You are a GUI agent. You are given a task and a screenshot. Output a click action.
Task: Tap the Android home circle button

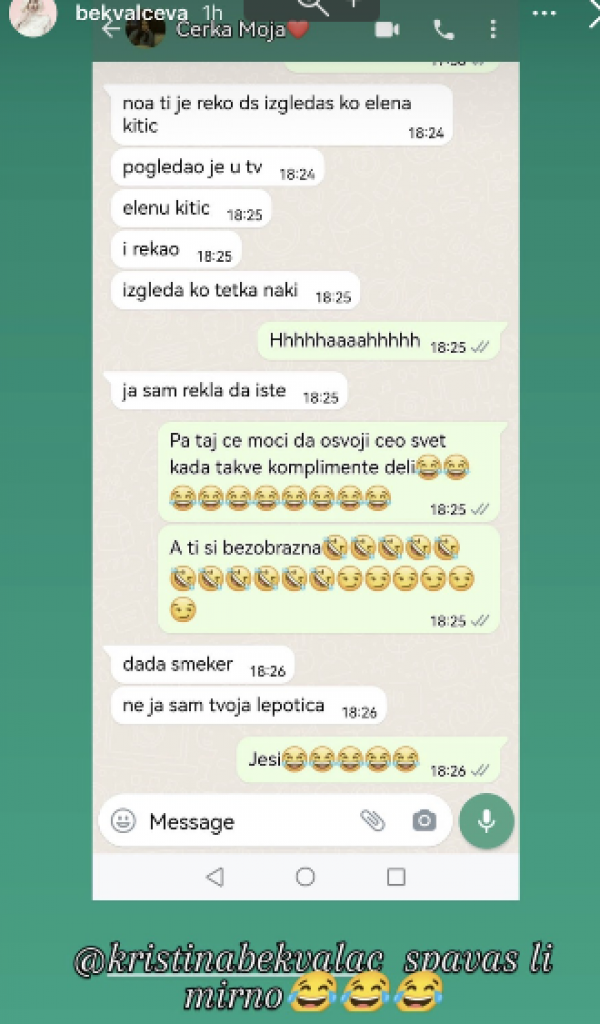(306, 876)
